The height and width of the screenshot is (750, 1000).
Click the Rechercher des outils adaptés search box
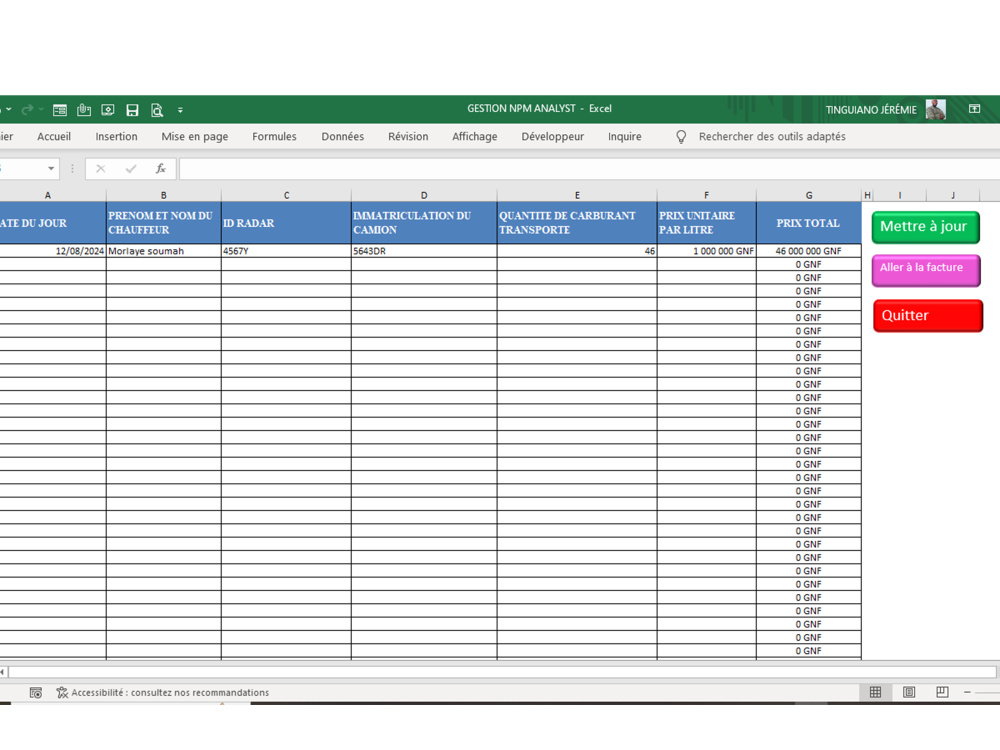pyautogui.click(x=772, y=136)
